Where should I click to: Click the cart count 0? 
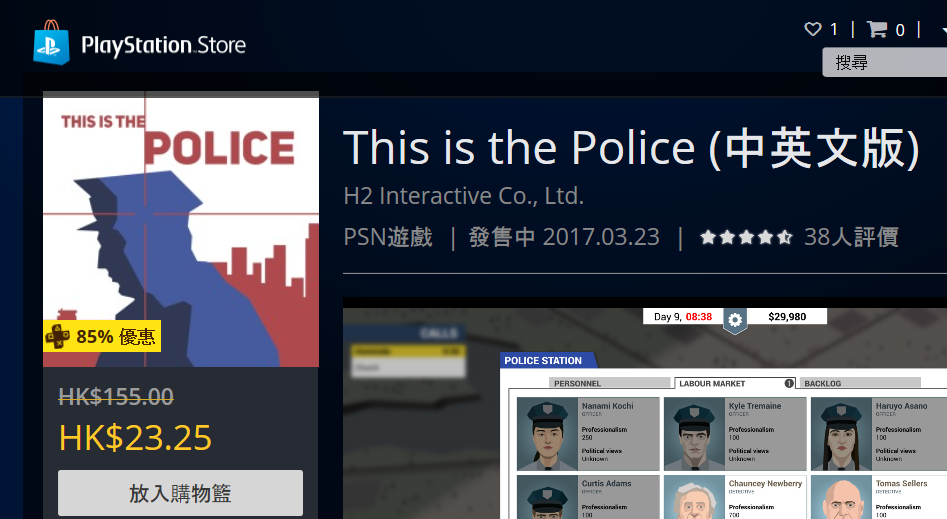point(900,30)
